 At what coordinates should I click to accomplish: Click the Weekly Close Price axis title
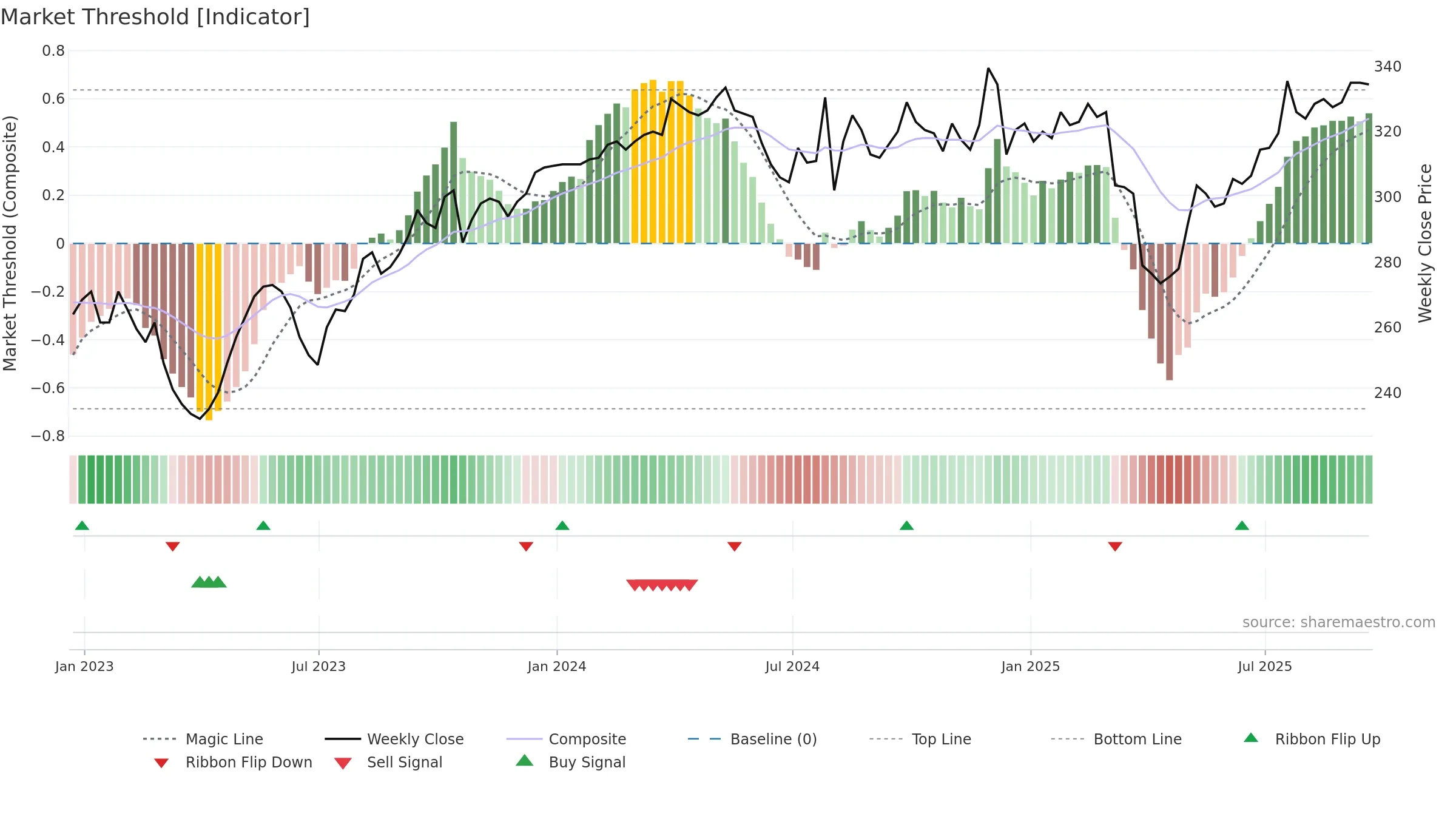coord(1425,243)
